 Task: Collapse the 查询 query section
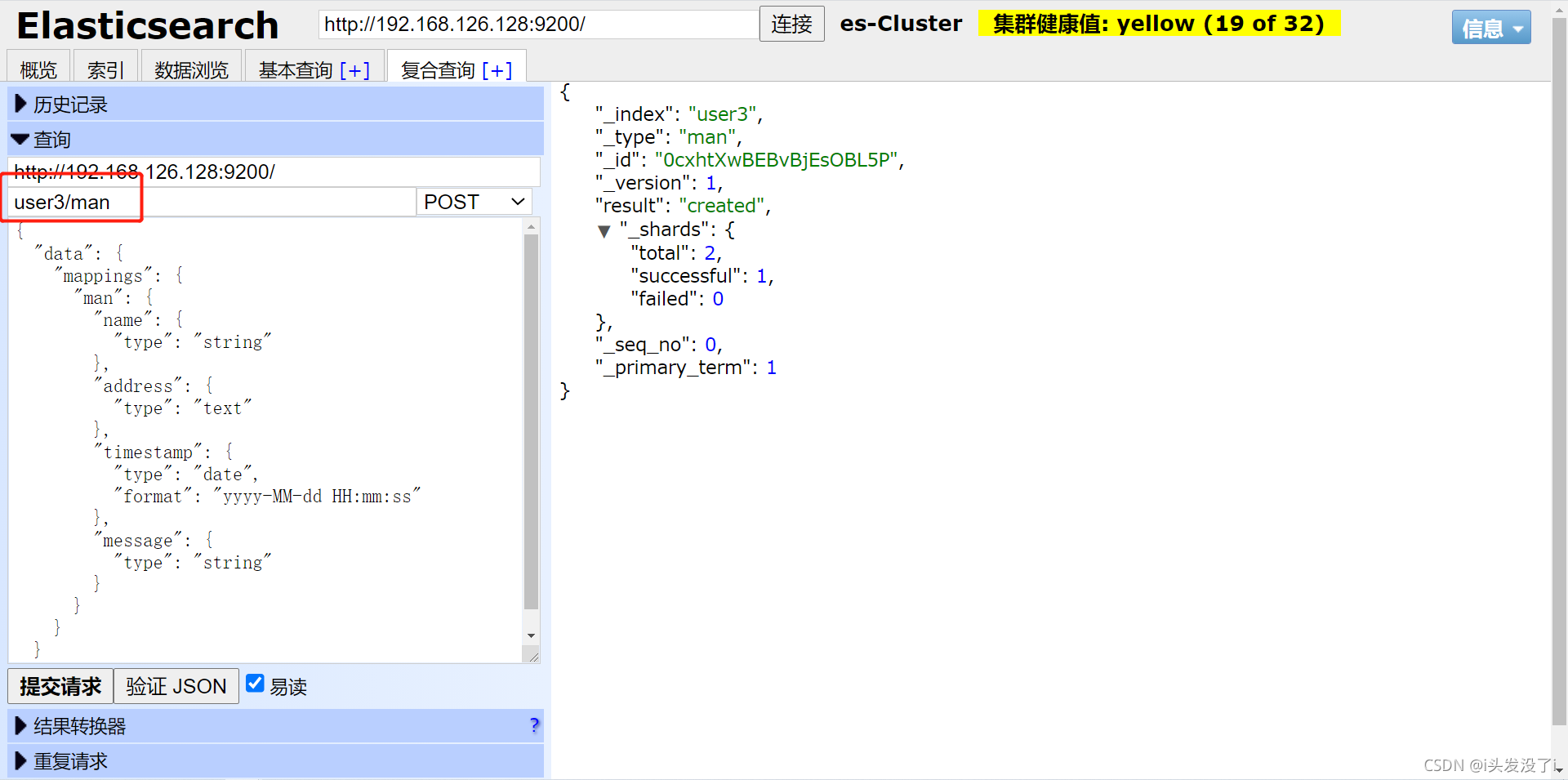pos(276,140)
